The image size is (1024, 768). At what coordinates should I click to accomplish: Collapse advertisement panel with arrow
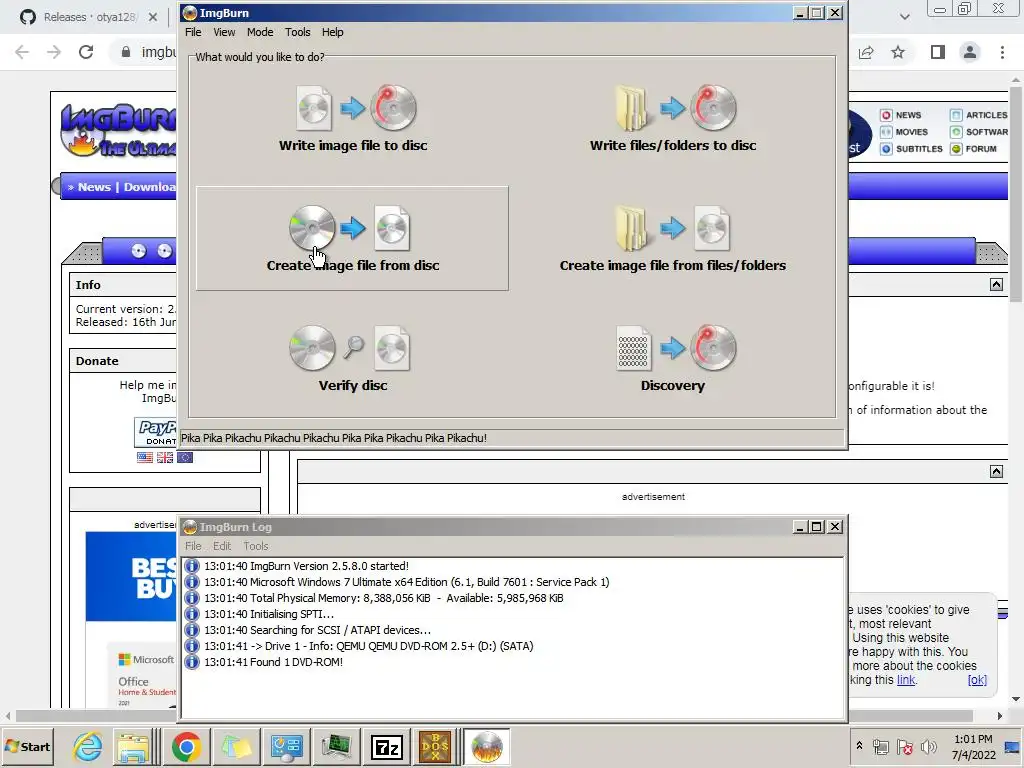pos(996,472)
